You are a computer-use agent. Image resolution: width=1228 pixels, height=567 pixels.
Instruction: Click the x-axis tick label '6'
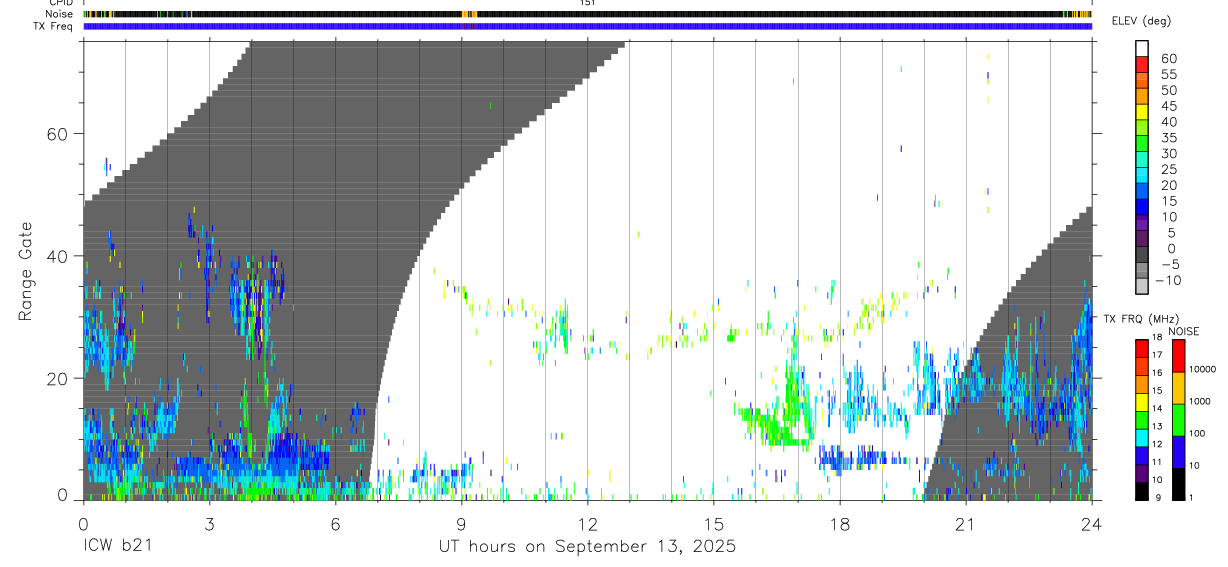pyautogui.click(x=335, y=524)
